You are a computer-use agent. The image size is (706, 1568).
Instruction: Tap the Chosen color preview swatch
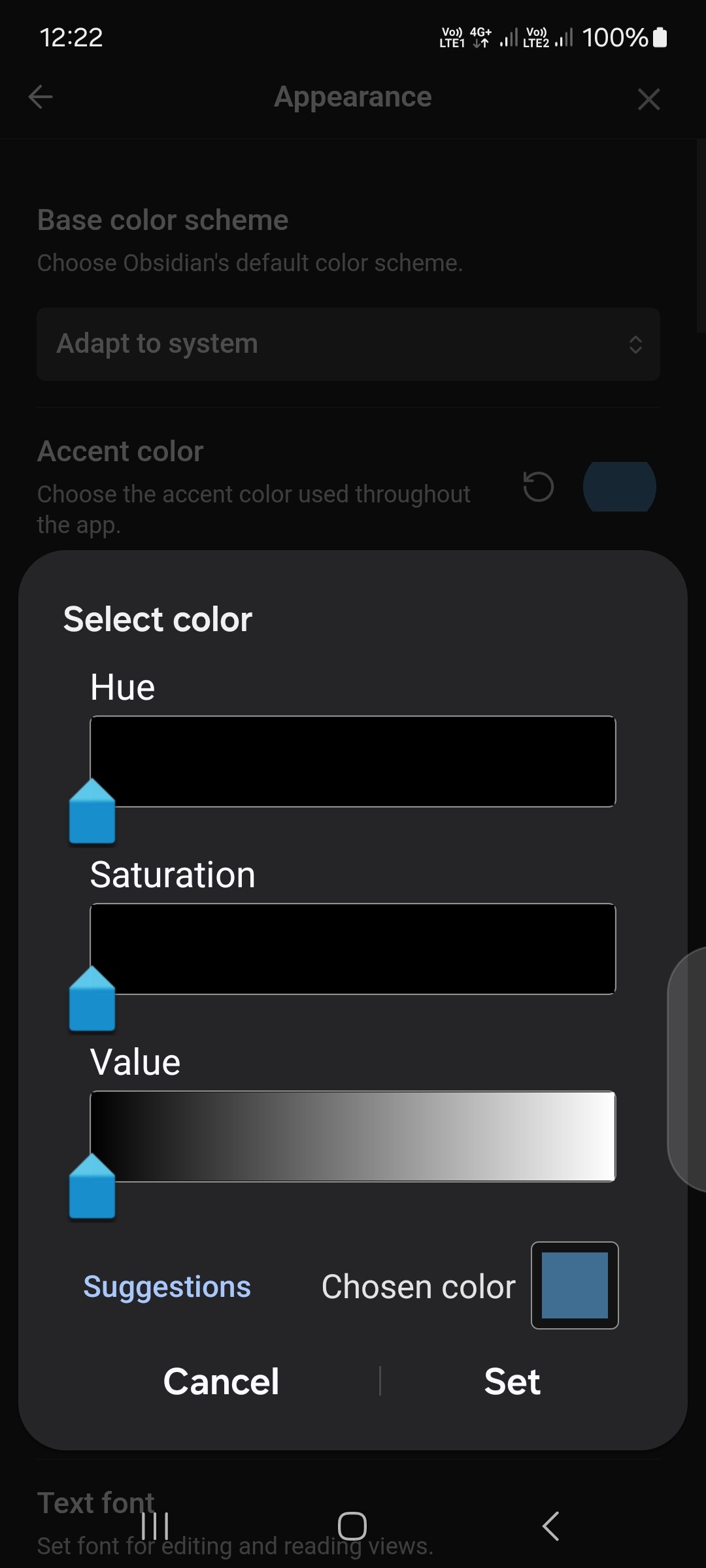[x=575, y=1285]
